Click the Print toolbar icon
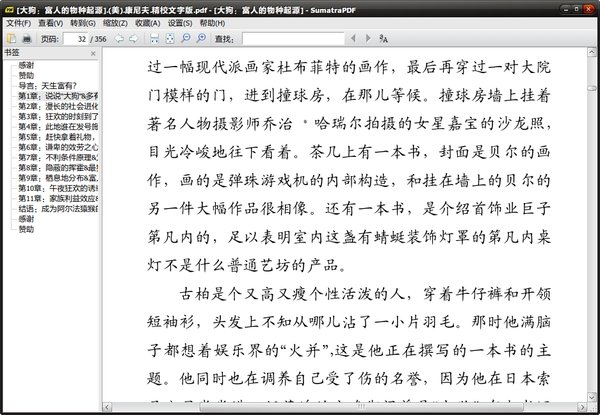Viewport: 600px width, 415px height. pos(26,38)
